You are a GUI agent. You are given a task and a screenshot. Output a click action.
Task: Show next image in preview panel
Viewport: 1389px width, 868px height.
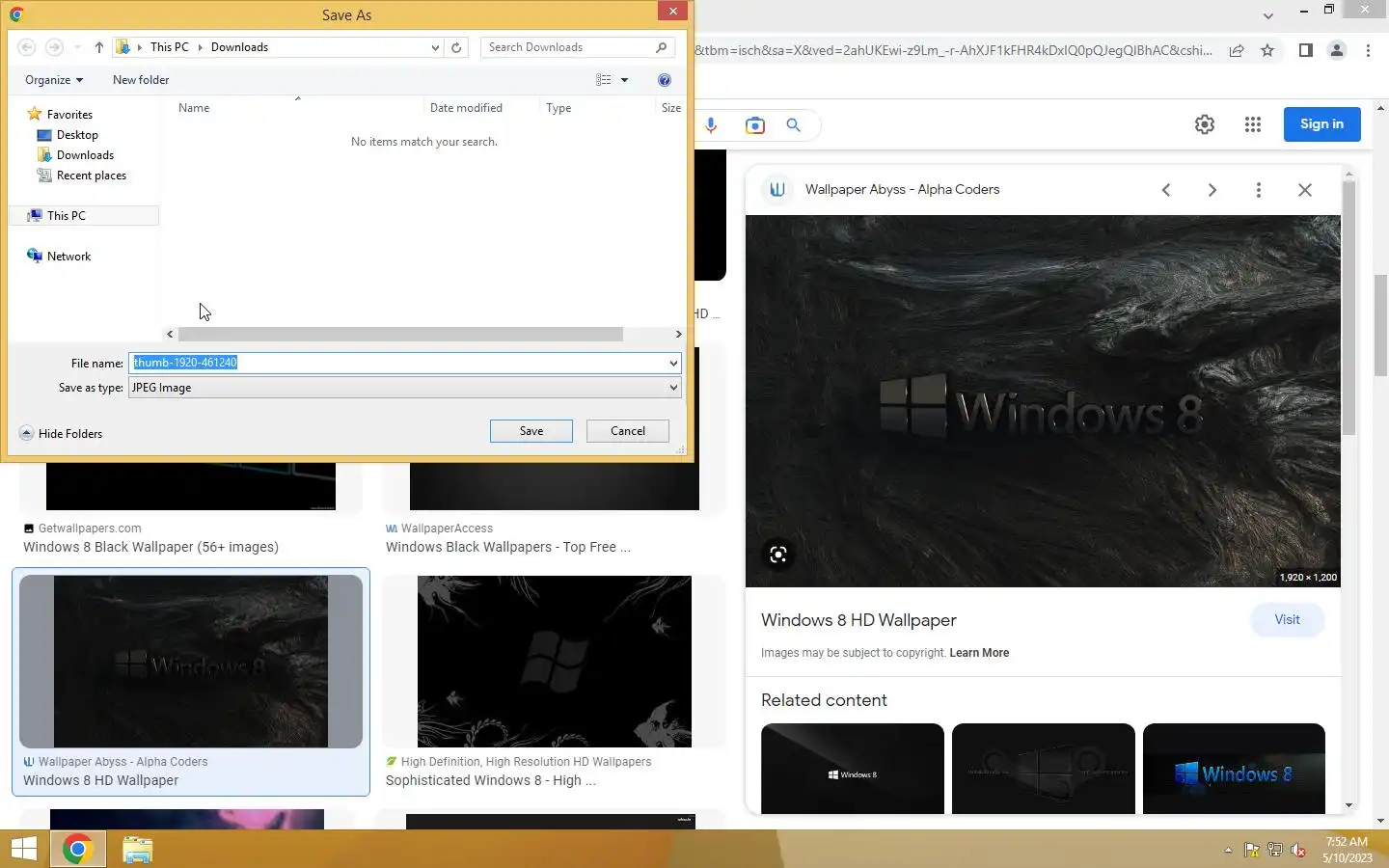click(1212, 190)
